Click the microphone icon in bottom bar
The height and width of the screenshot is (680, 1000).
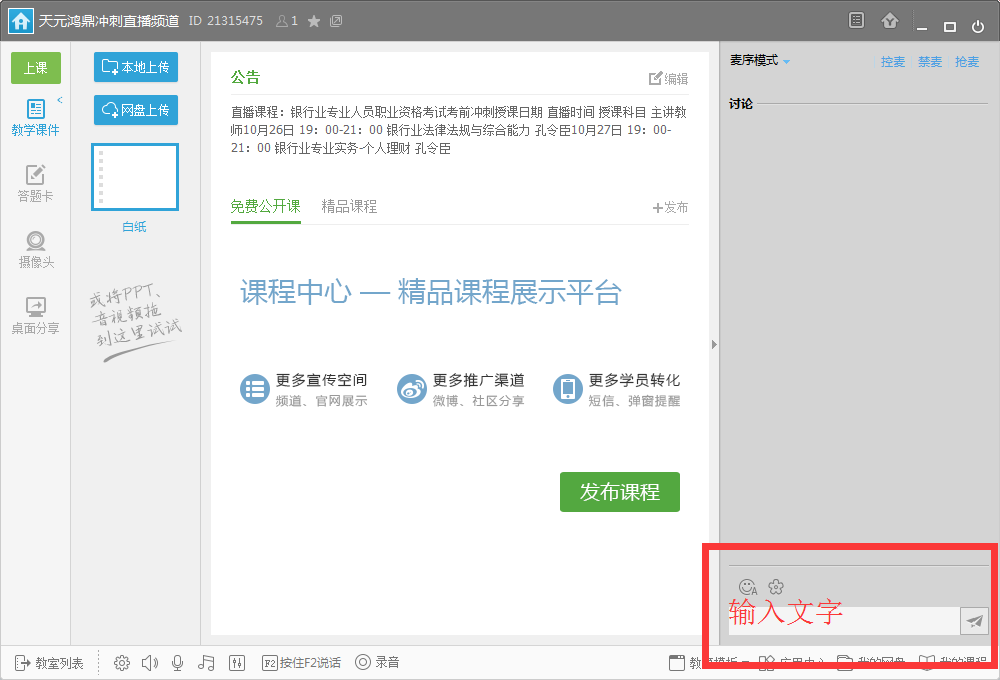(178, 662)
